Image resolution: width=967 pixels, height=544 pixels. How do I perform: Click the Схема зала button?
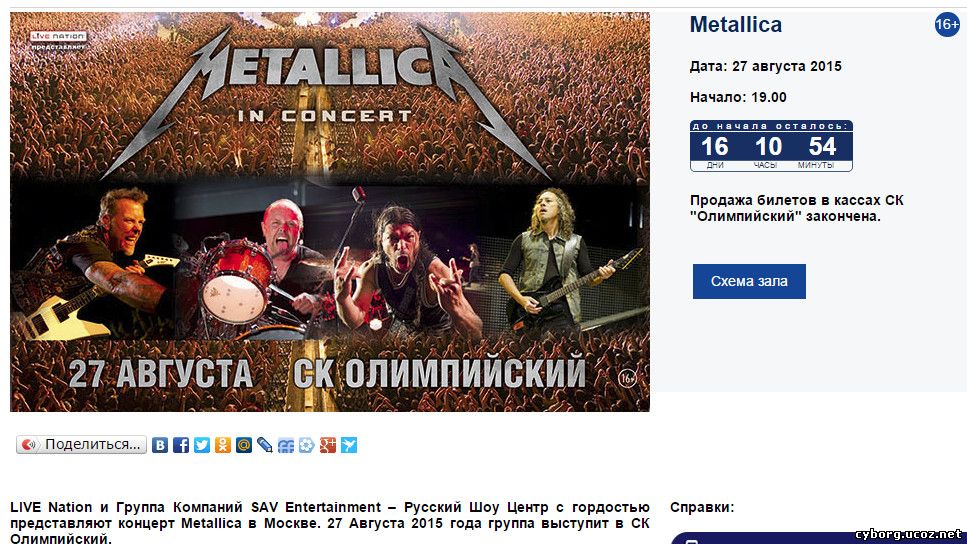coord(749,281)
